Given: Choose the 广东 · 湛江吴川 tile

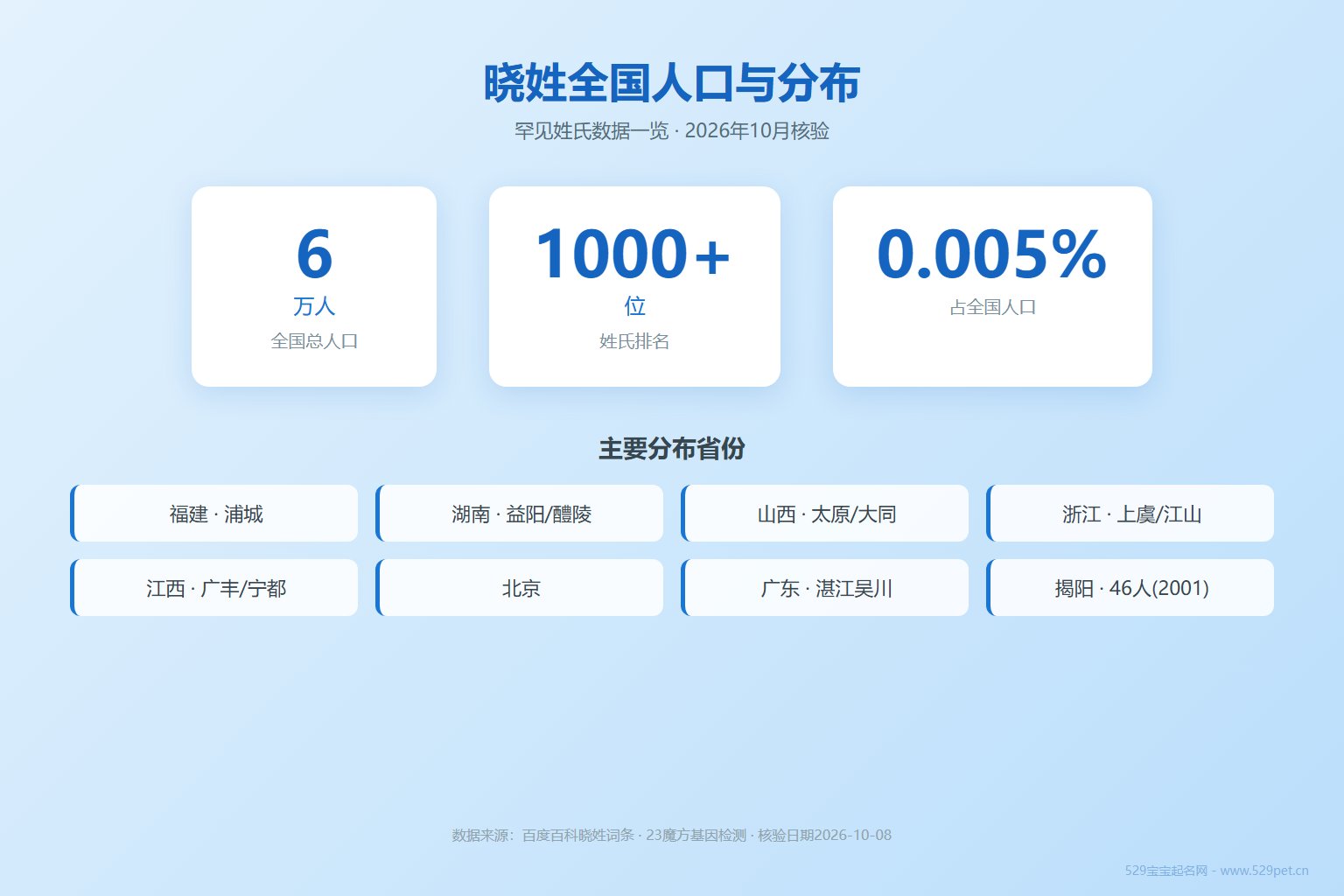Looking at the screenshot, I should pyautogui.click(x=825, y=588).
